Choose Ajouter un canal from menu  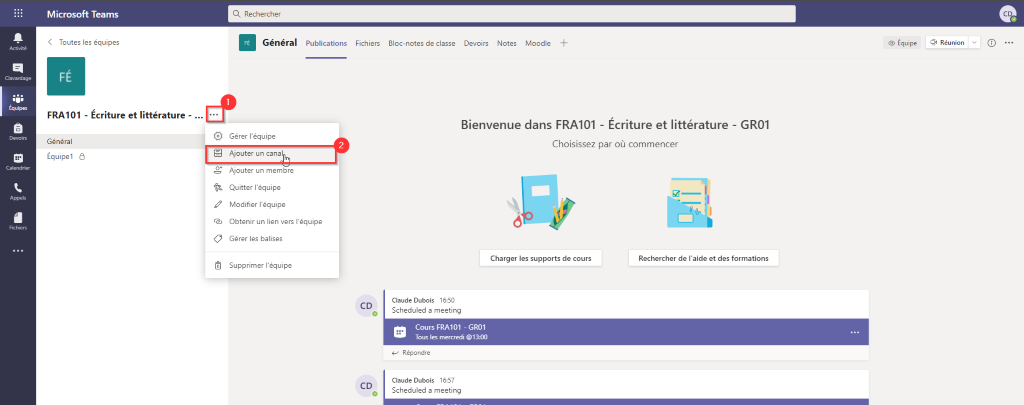272,154
